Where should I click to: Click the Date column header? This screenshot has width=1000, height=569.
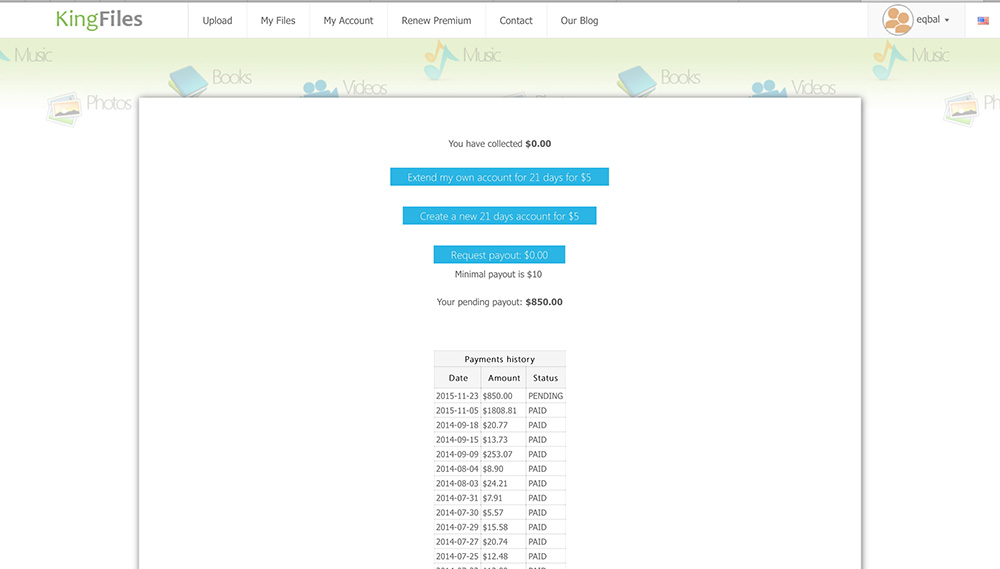[458, 378]
